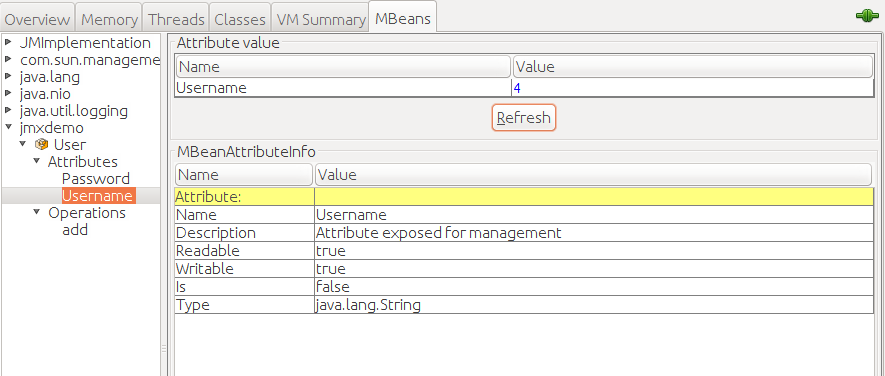
Task: Expand the JMImplementation tree node
Action: (x=8, y=42)
